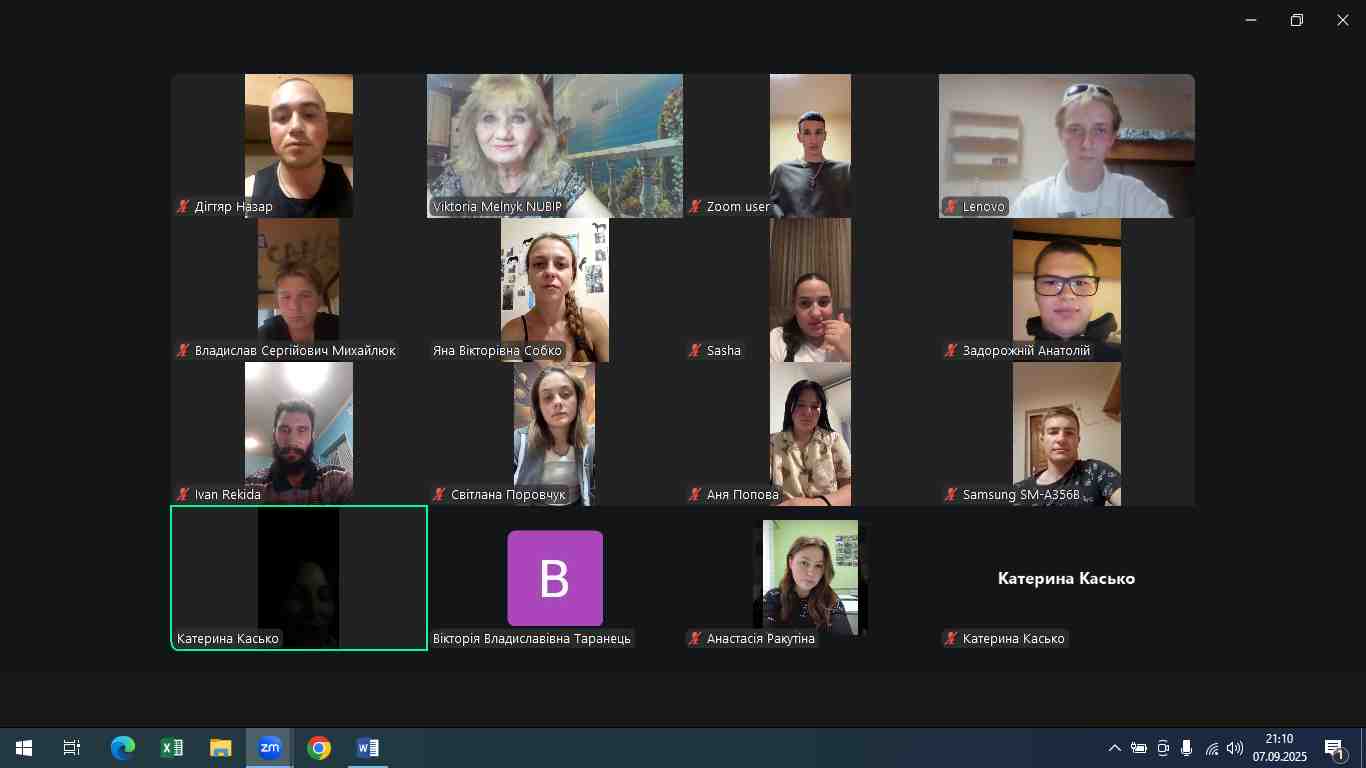Select Ivan Rekida's video tile
This screenshot has width=1366, height=768.
pos(299,434)
